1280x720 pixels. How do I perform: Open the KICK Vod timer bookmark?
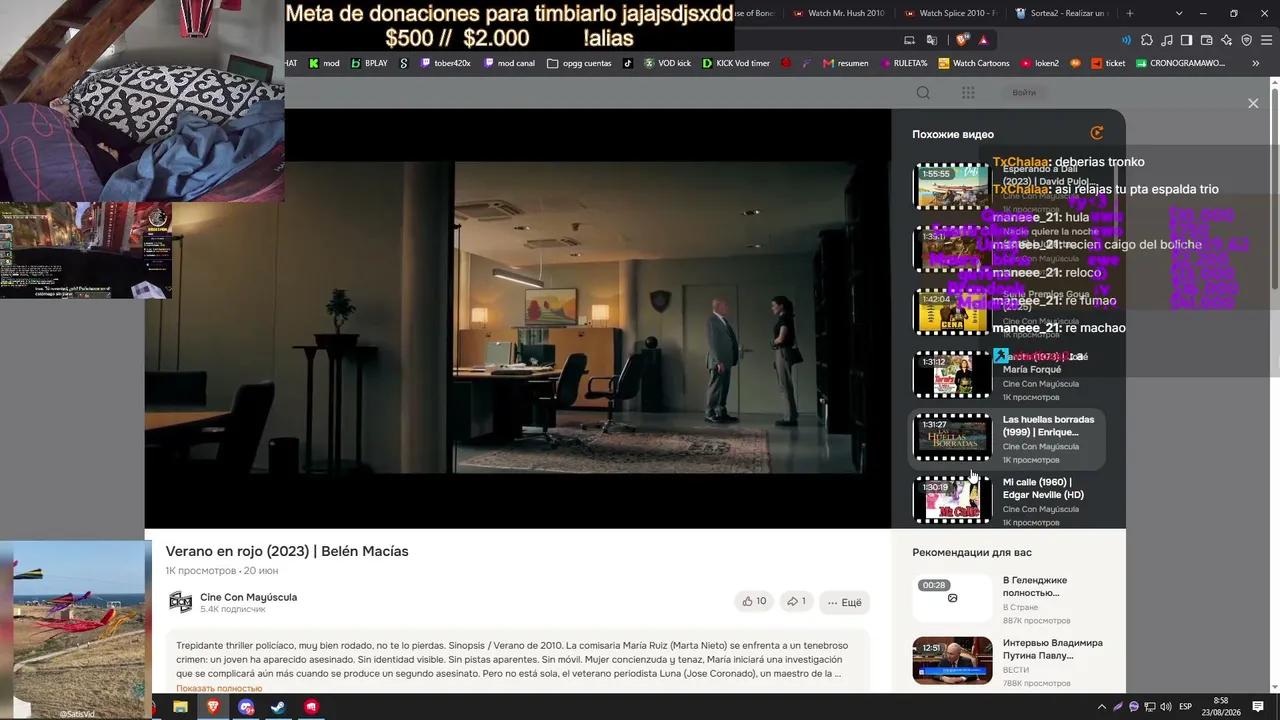(736, 63)
